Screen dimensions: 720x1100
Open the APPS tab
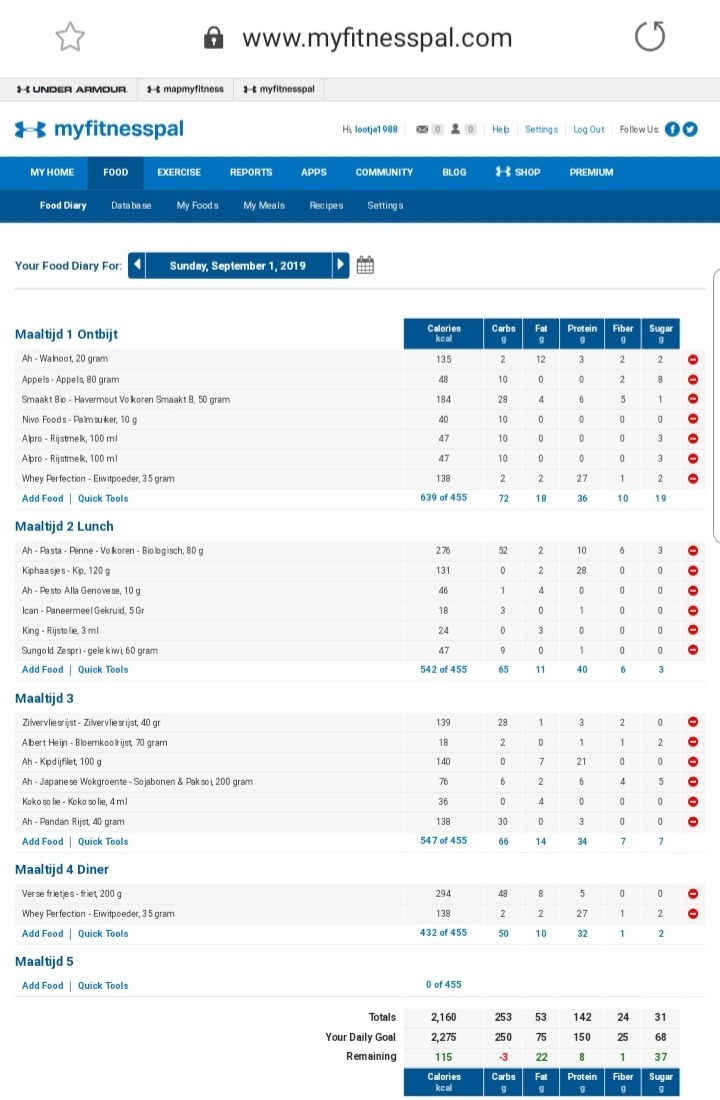click(x=314, y=173)
